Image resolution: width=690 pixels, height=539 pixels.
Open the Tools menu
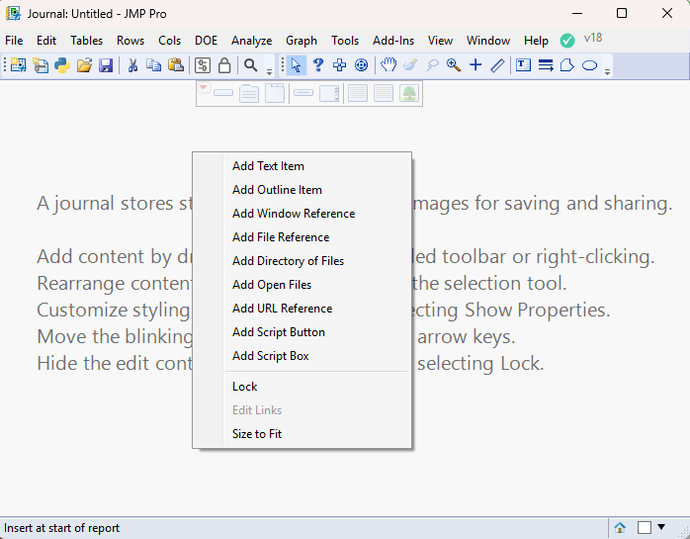coord(345,40)
